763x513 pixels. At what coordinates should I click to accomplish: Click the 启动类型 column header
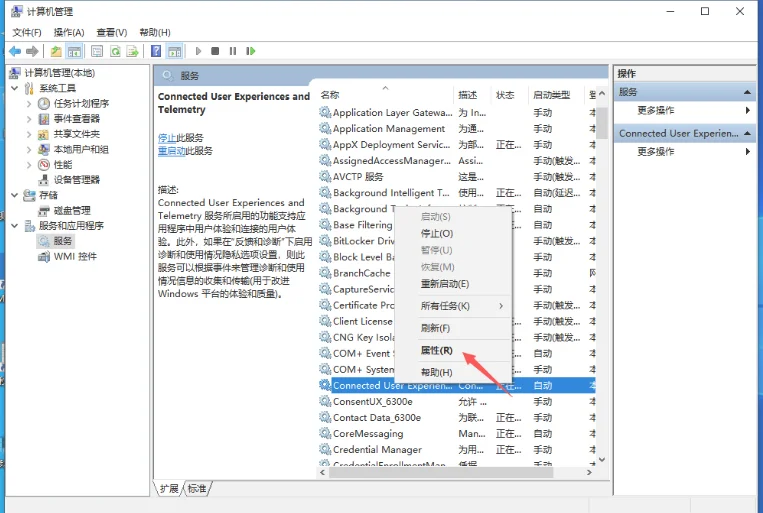(551, 95)
